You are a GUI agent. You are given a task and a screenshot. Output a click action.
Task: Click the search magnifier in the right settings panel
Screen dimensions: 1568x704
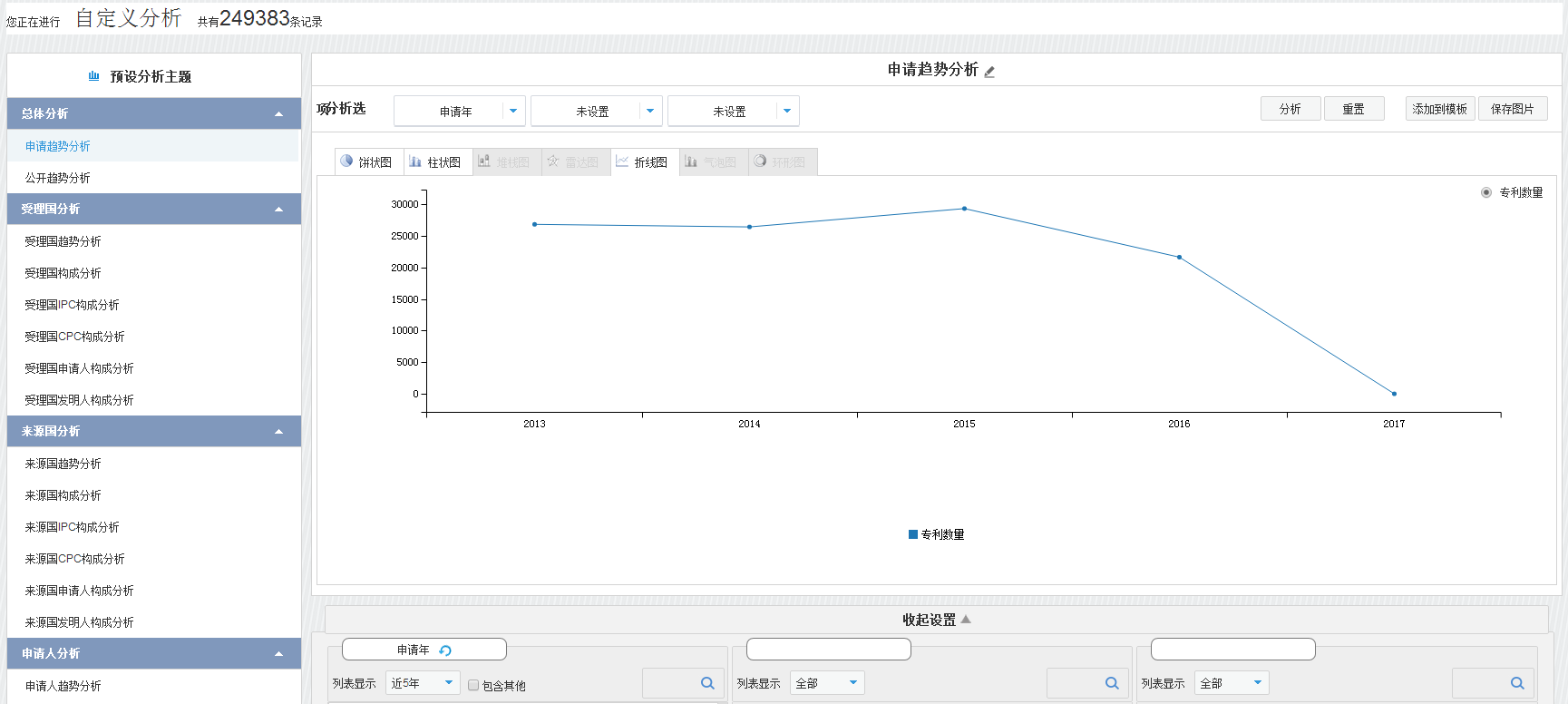point(1517,683)
